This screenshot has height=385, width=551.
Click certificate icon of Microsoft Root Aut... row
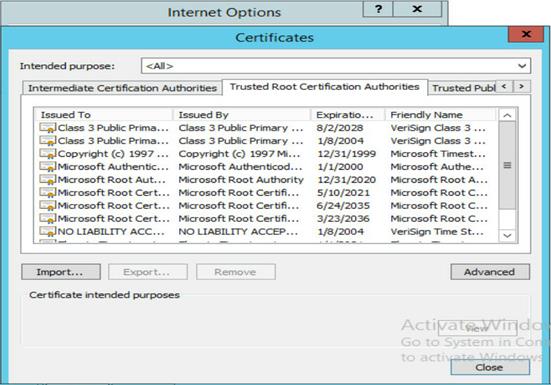tap(47, 180)
